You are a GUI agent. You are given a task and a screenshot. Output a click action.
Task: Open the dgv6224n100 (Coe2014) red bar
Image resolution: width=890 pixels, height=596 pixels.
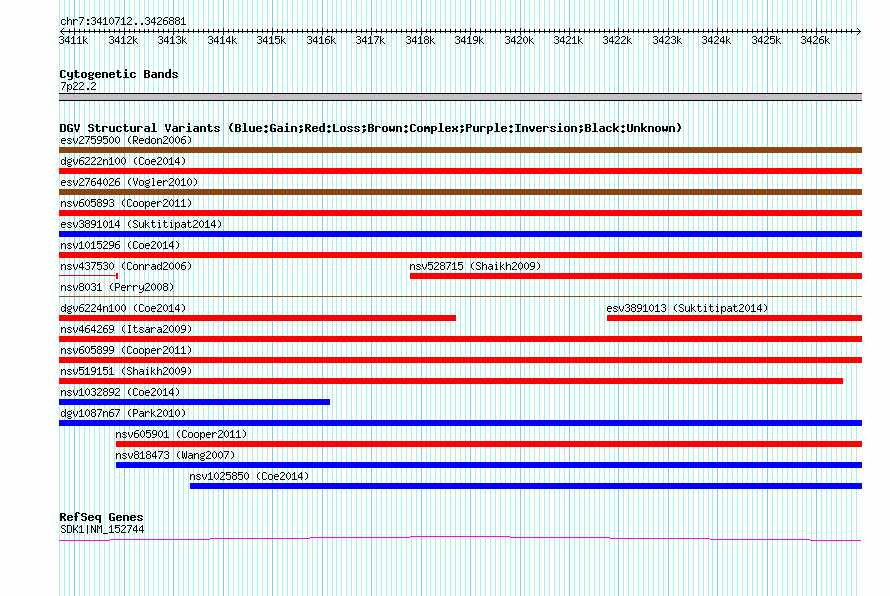(257, 318)
